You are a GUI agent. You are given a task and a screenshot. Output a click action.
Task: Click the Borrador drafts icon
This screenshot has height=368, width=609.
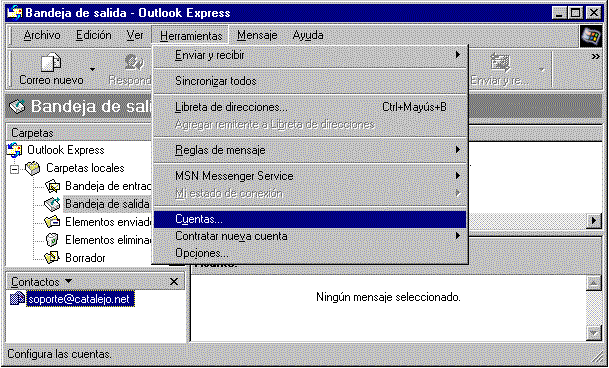pyautogui.click(x=52, y=257)
